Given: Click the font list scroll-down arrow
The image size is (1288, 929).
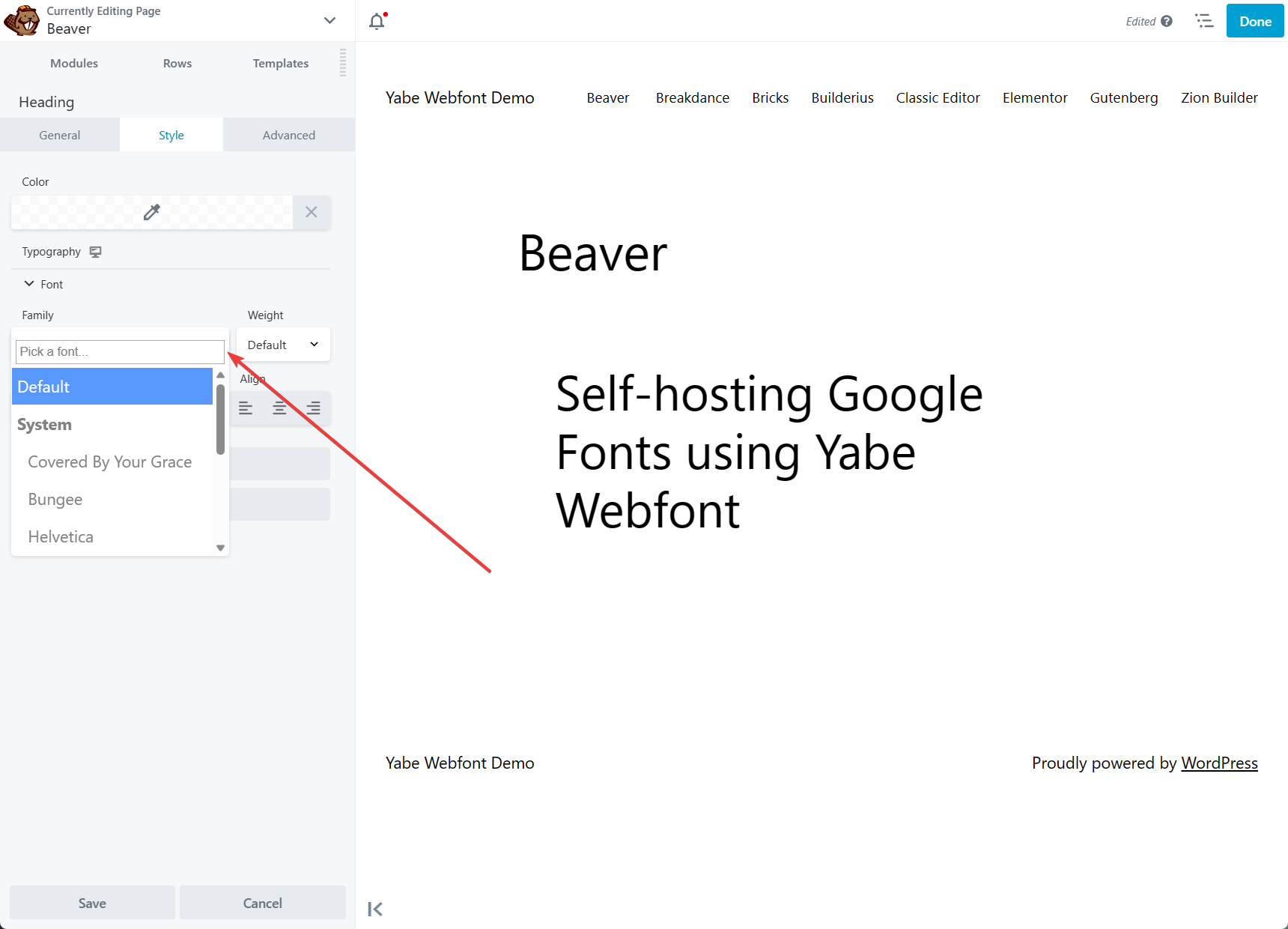Looking at the screenshot, I should tap(220, 548).
